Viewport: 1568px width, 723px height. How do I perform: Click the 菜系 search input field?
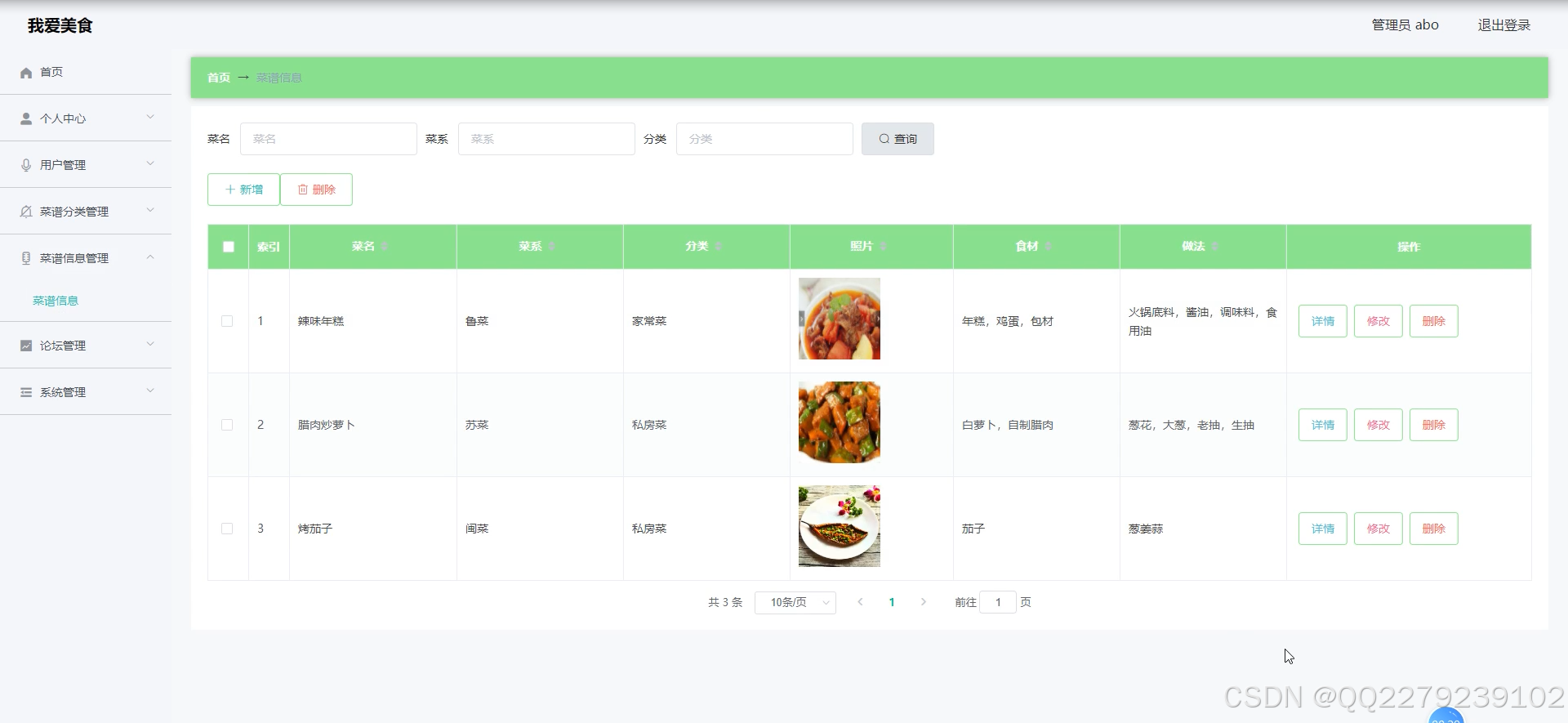click(546, 139)
